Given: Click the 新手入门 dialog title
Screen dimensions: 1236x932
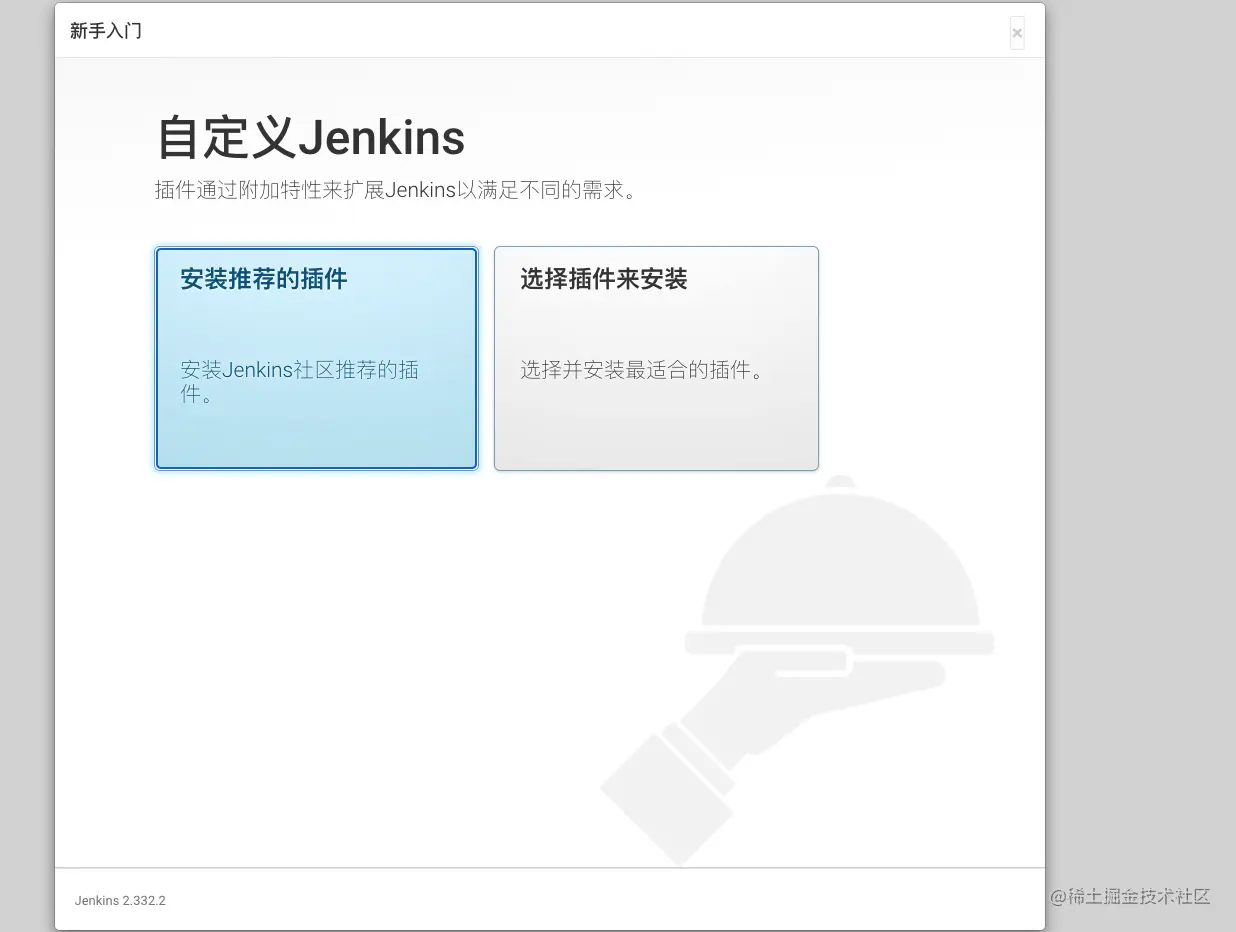Looking at the screenshot, I should click(106, 31).
